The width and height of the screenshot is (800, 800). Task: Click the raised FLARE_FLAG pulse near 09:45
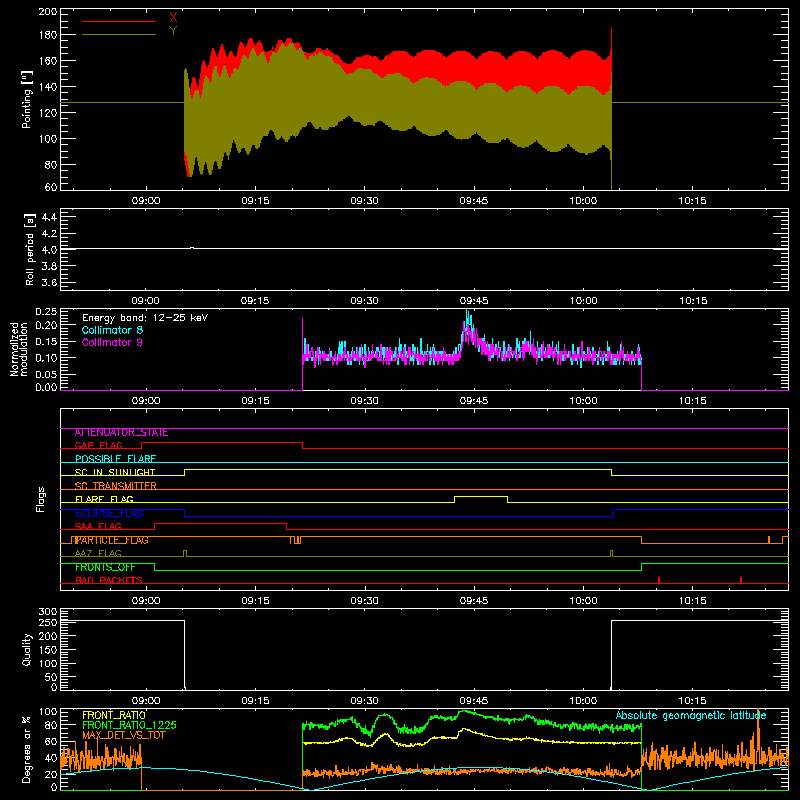point(481,497)
